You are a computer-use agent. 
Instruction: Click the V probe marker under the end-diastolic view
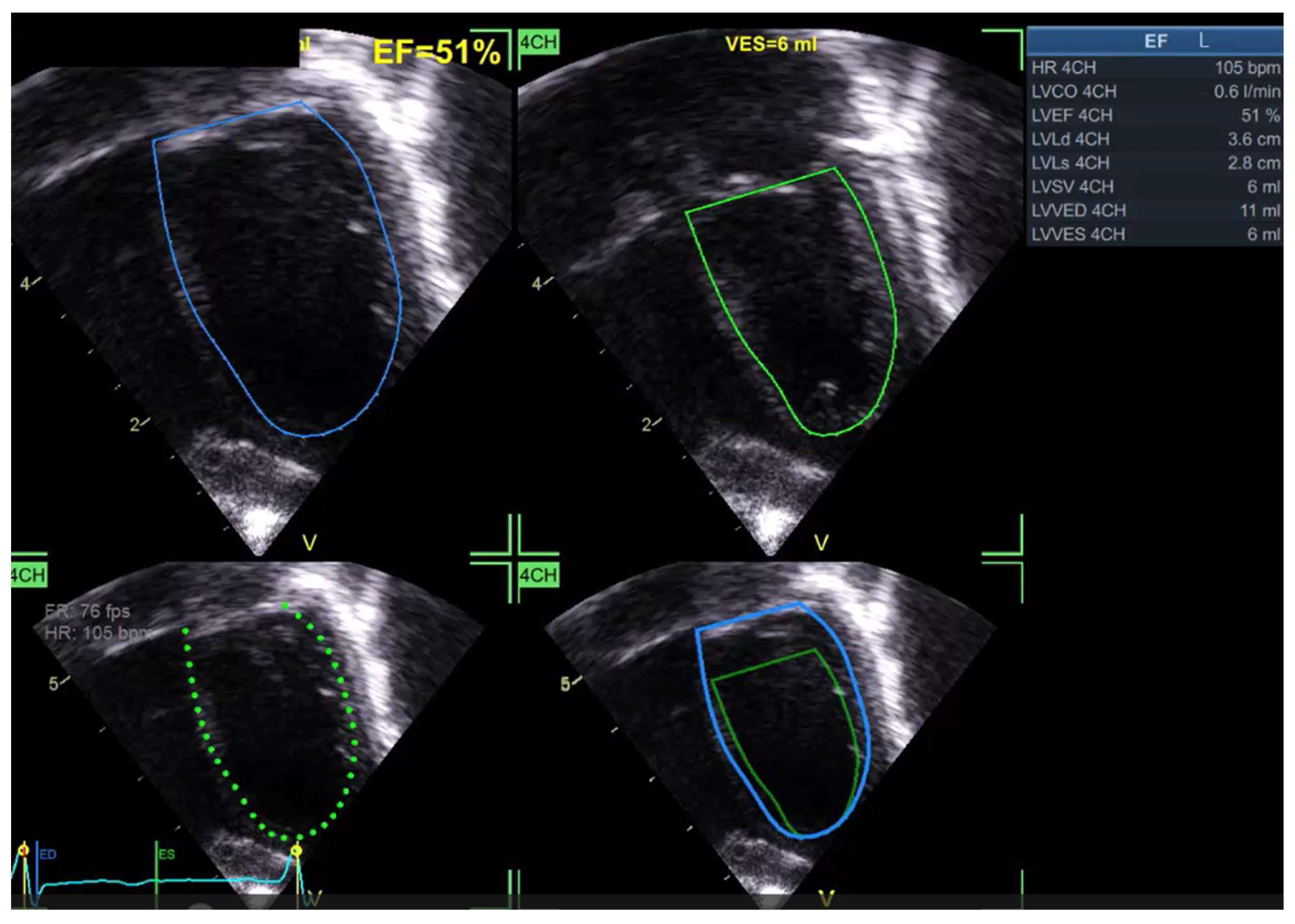[x=310, y=543]
